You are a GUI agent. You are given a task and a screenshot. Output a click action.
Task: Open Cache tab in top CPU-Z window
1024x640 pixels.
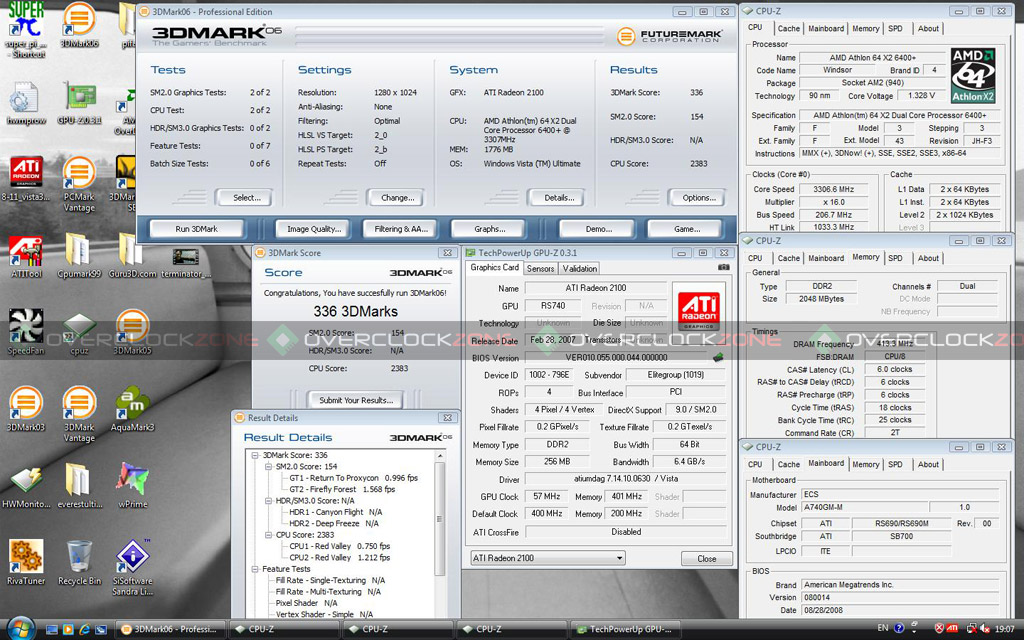point(788,29)
